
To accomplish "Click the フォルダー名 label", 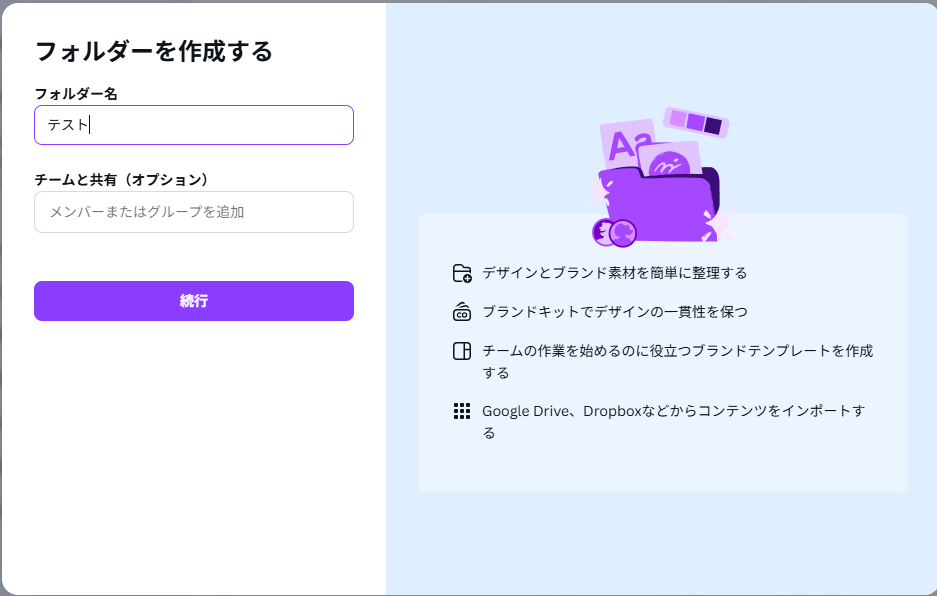I will (76, 93).
